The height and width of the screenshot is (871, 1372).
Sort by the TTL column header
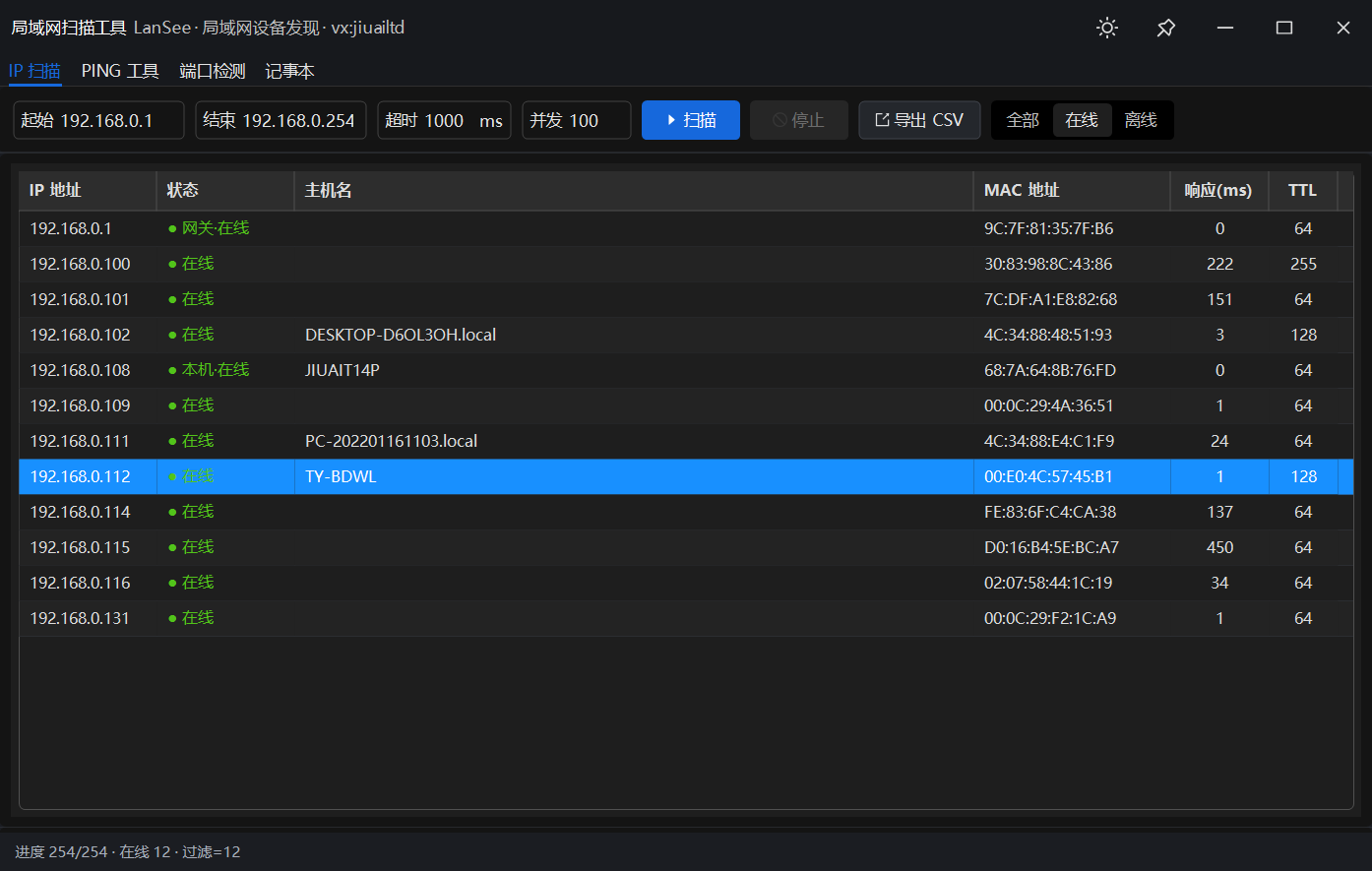(x=1303, y=191)
